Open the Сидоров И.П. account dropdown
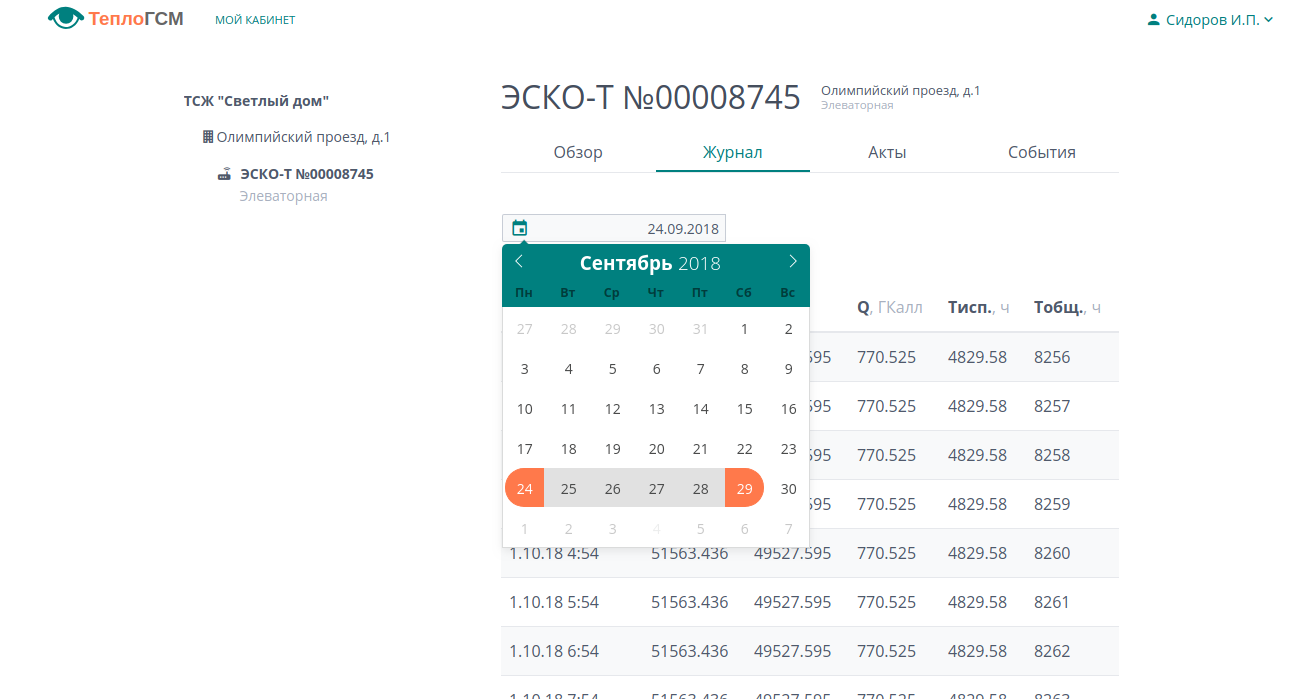 point(1211,19)
